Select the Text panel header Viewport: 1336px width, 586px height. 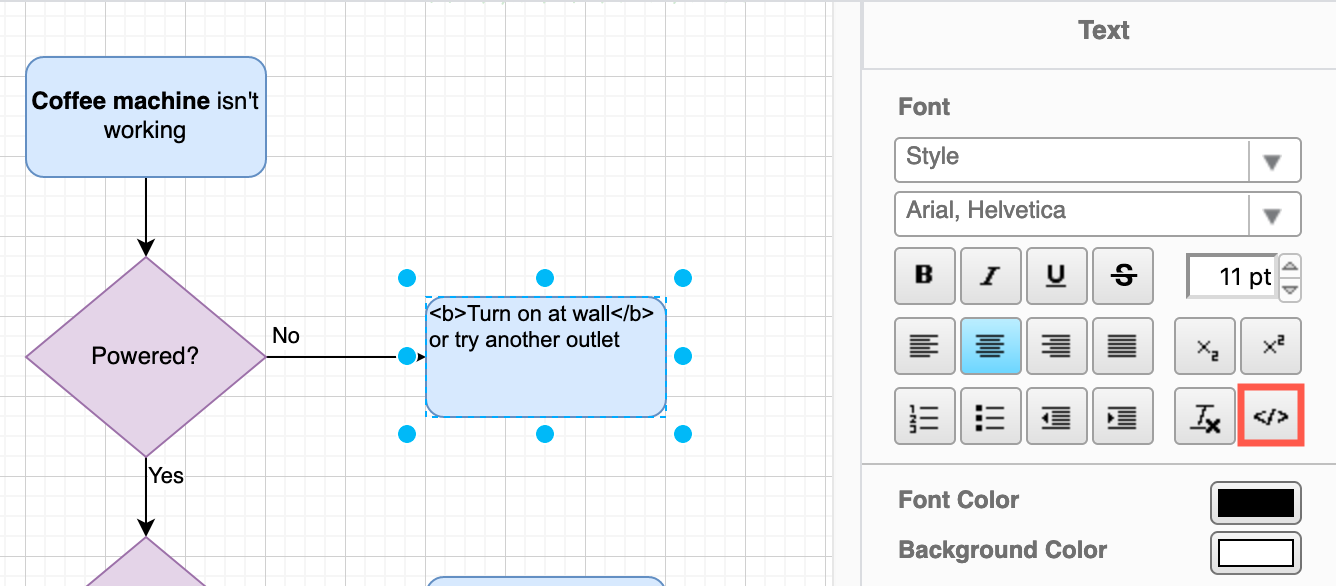pyautogui.click(x=1103, y=30)
